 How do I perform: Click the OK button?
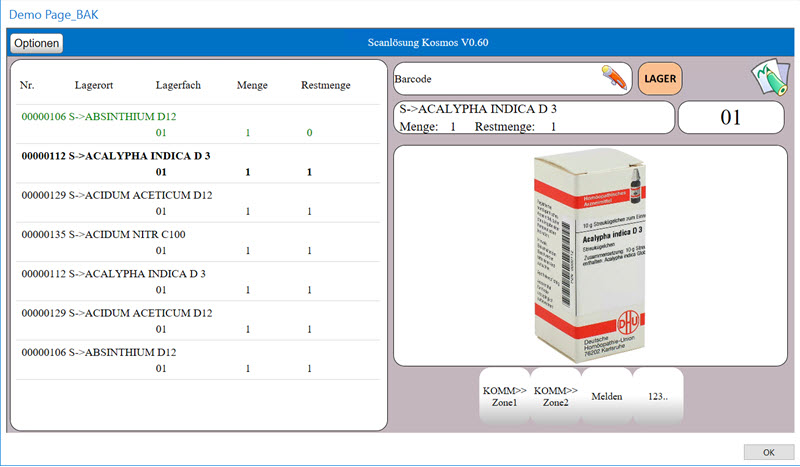[768, 452]
